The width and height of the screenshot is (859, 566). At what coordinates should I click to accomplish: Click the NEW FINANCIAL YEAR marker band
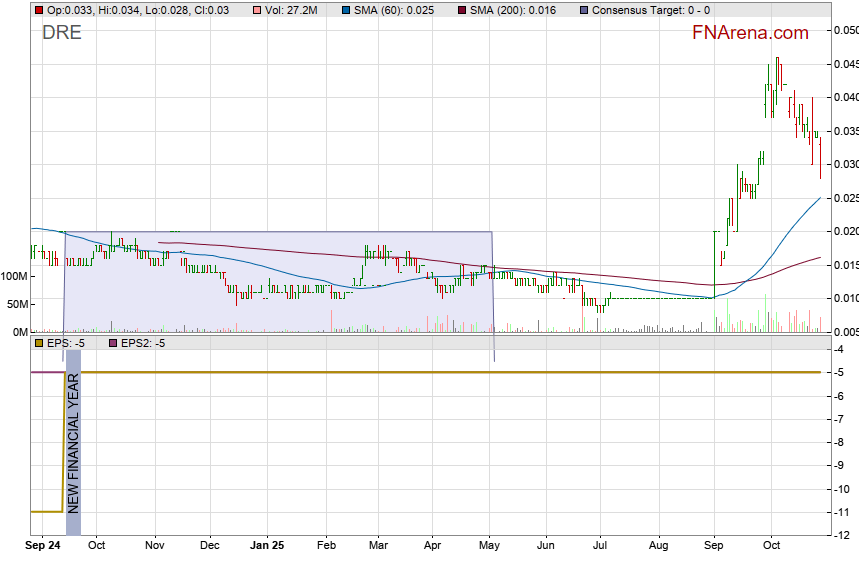73,443
